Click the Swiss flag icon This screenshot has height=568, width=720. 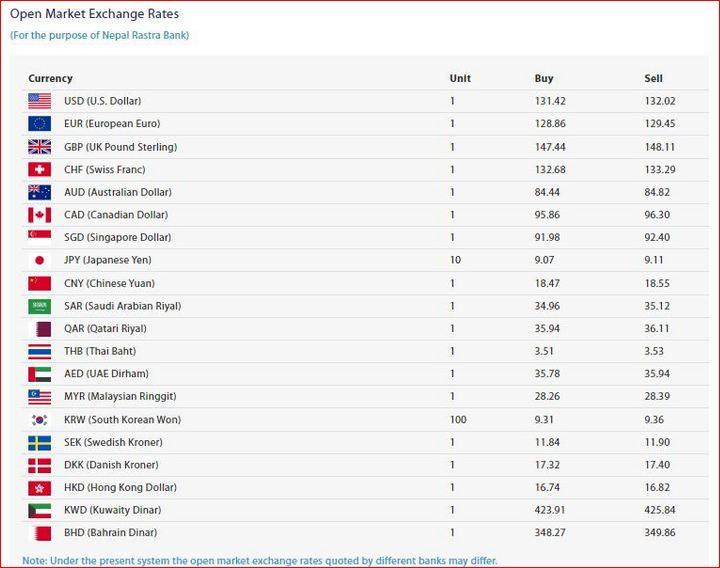point(39,169)
